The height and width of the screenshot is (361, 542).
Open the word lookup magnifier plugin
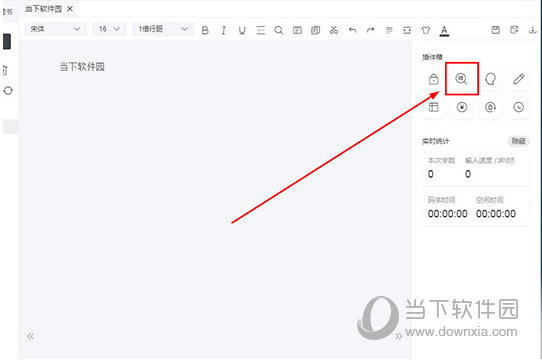[461, 79]
